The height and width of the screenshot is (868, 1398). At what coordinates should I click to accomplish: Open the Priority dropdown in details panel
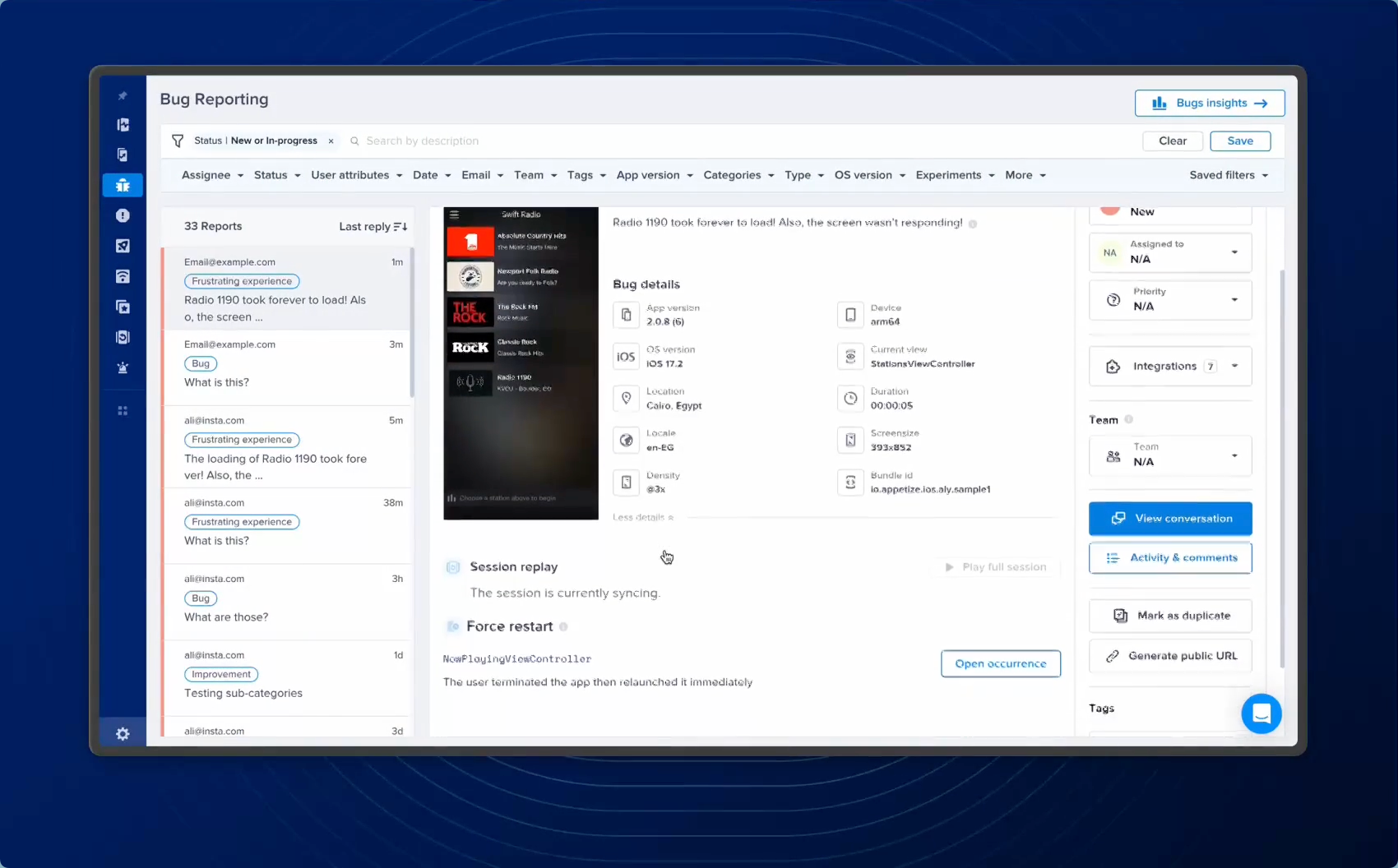coord(1234,300)
